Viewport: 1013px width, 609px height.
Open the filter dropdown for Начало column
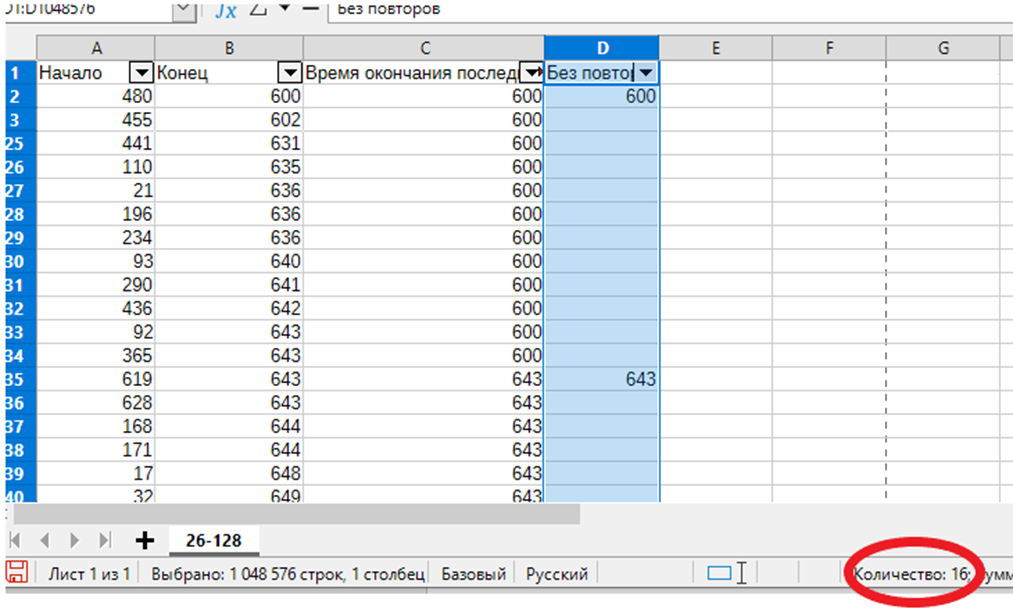pos(142,73)
